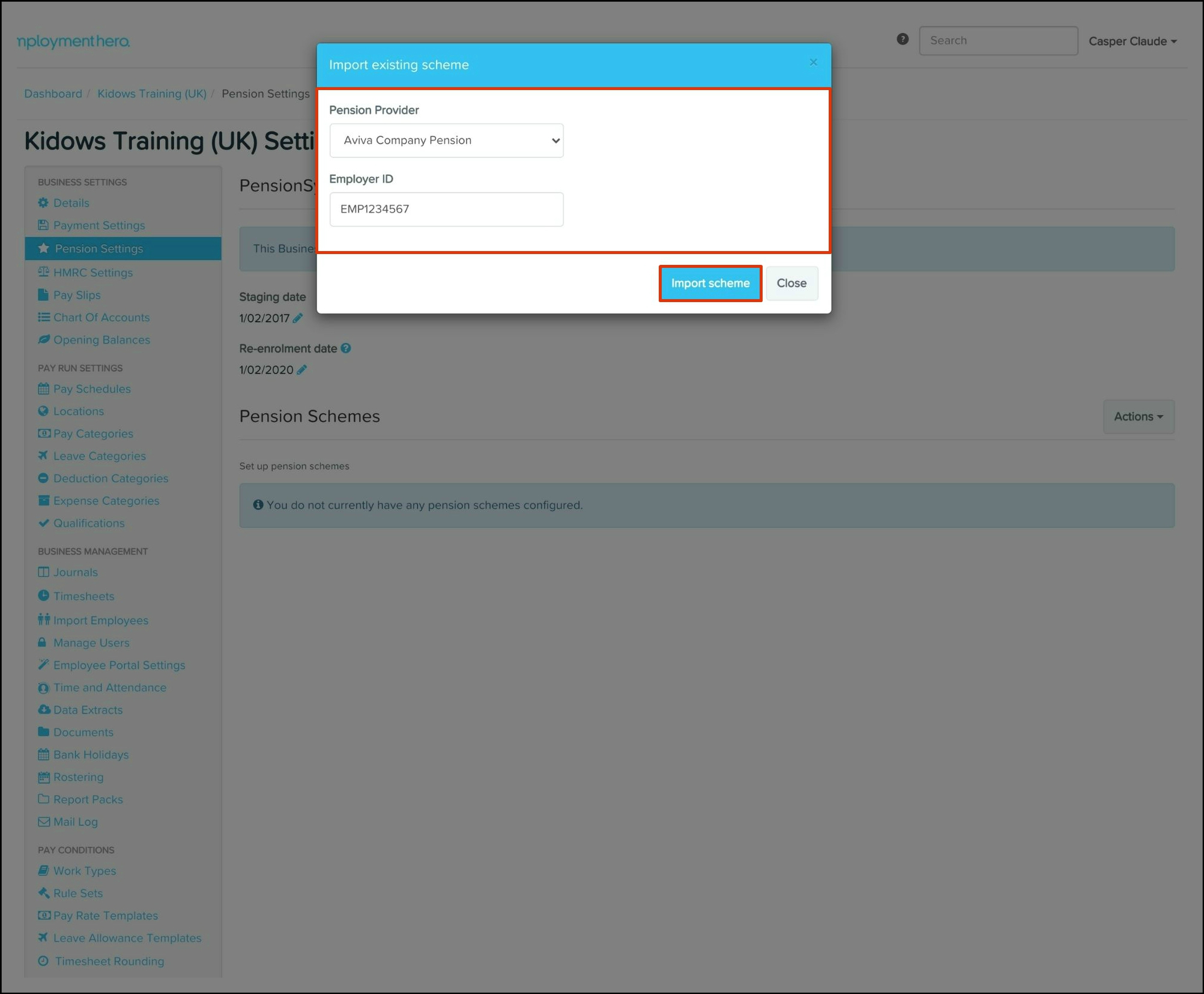This screenshot has width=1204, height=994.
Task: Click the help question mark icon
Action: [x=902, y=39]
